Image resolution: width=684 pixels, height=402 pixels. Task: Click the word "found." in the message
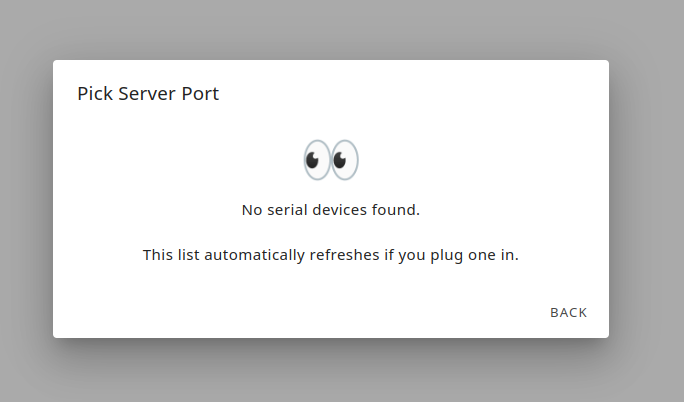[397, 210]
